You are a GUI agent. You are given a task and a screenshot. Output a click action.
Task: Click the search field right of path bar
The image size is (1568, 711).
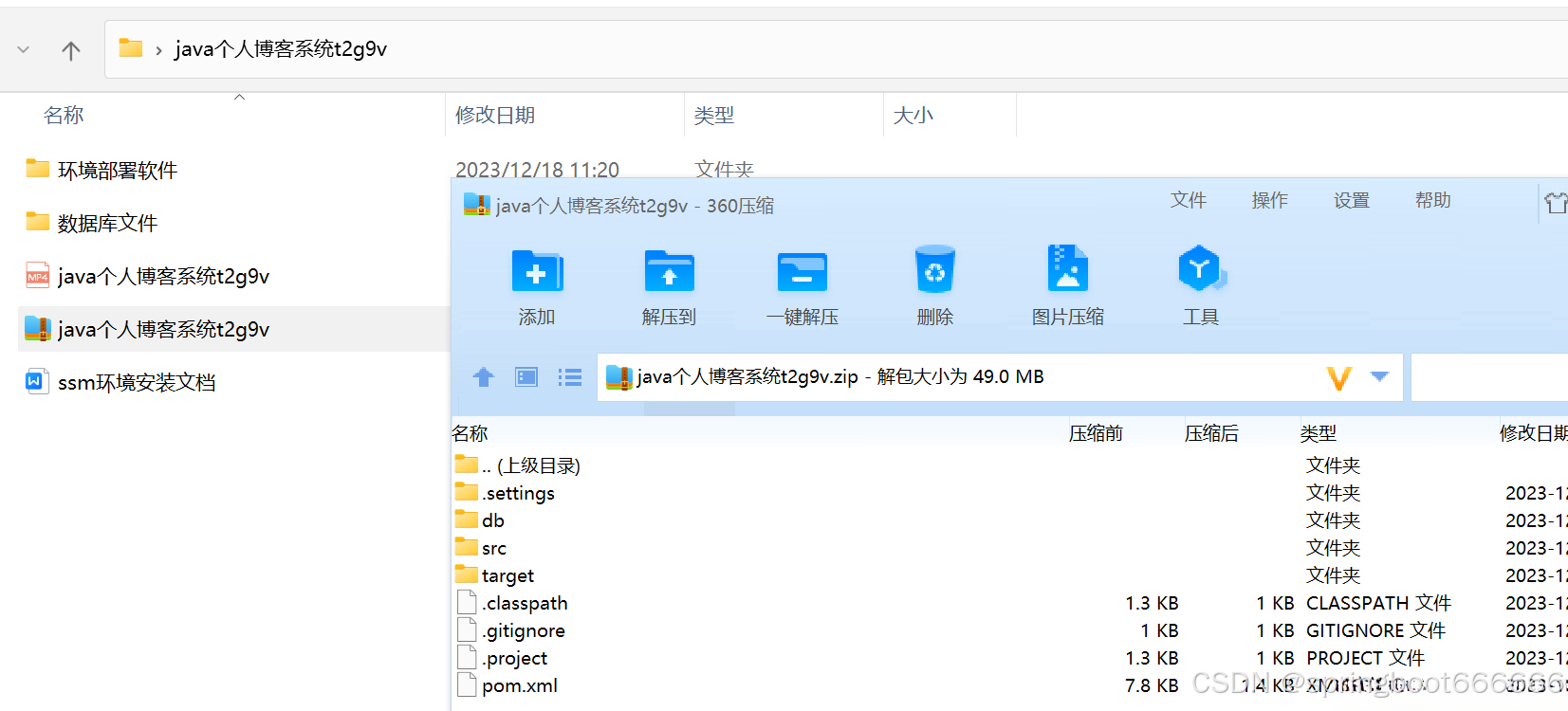coord(1489,377)
